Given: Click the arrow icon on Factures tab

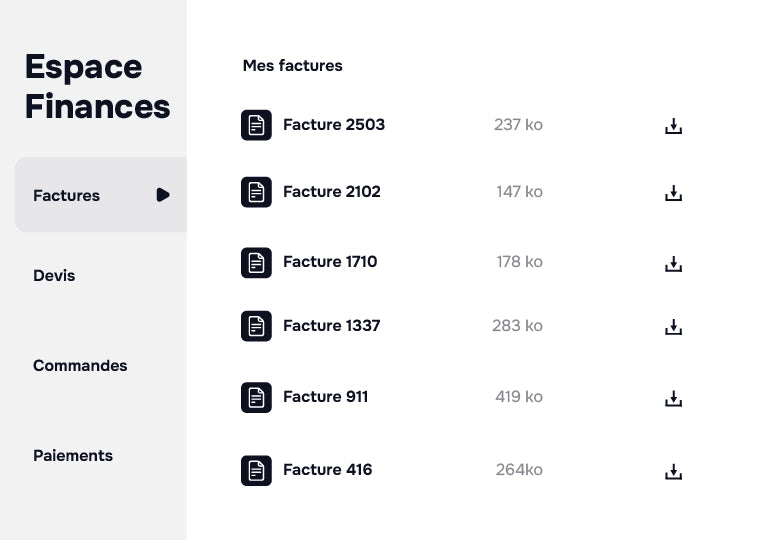Looking at the screenshot, I should (x=163, y=195).
